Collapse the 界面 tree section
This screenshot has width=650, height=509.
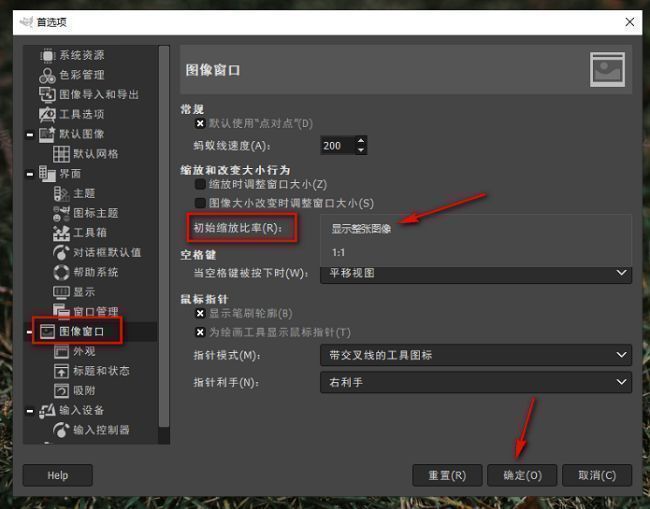coord(30,174)
